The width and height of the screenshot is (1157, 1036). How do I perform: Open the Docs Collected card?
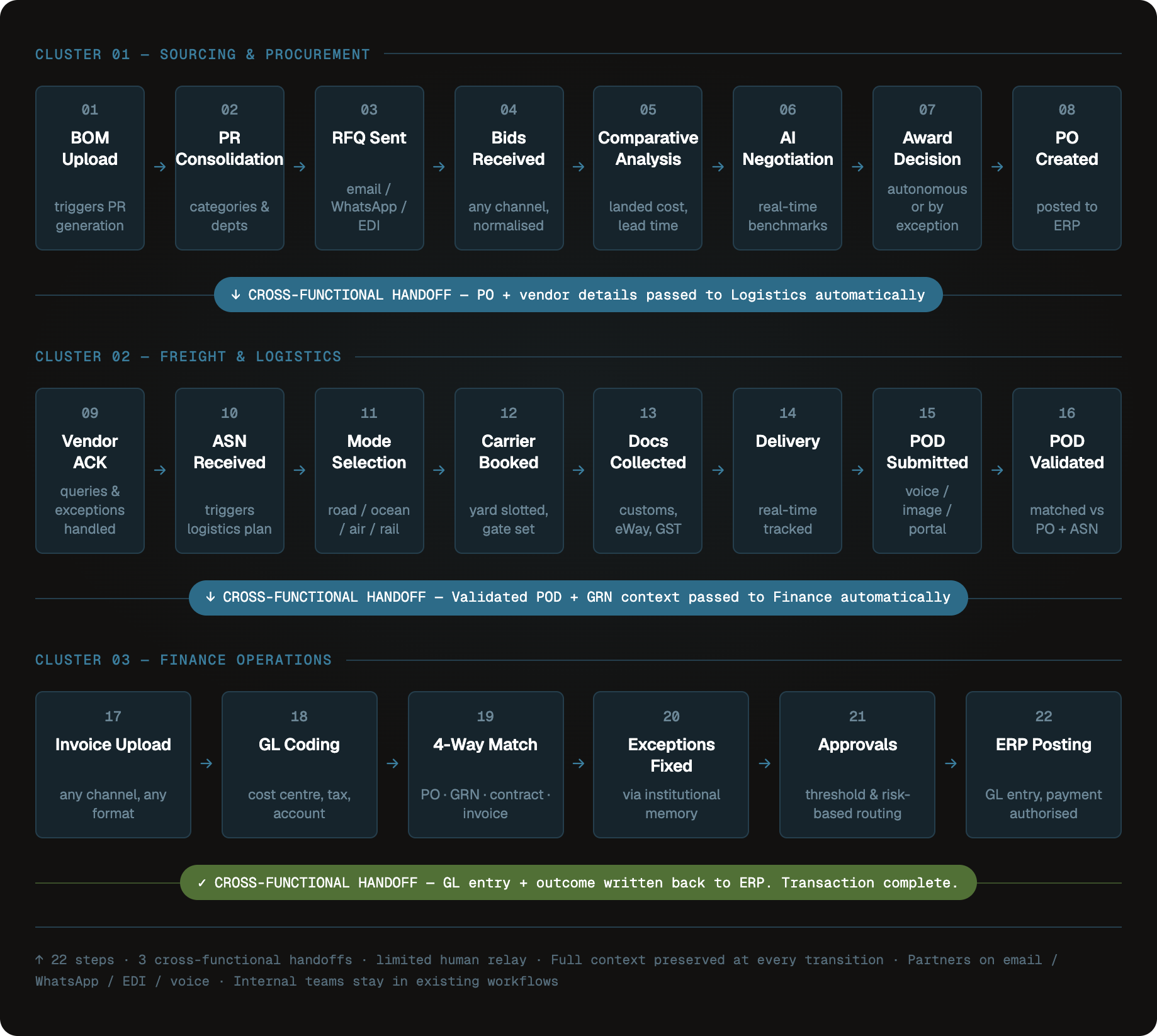pyautogui.click(x=648, y=471)
